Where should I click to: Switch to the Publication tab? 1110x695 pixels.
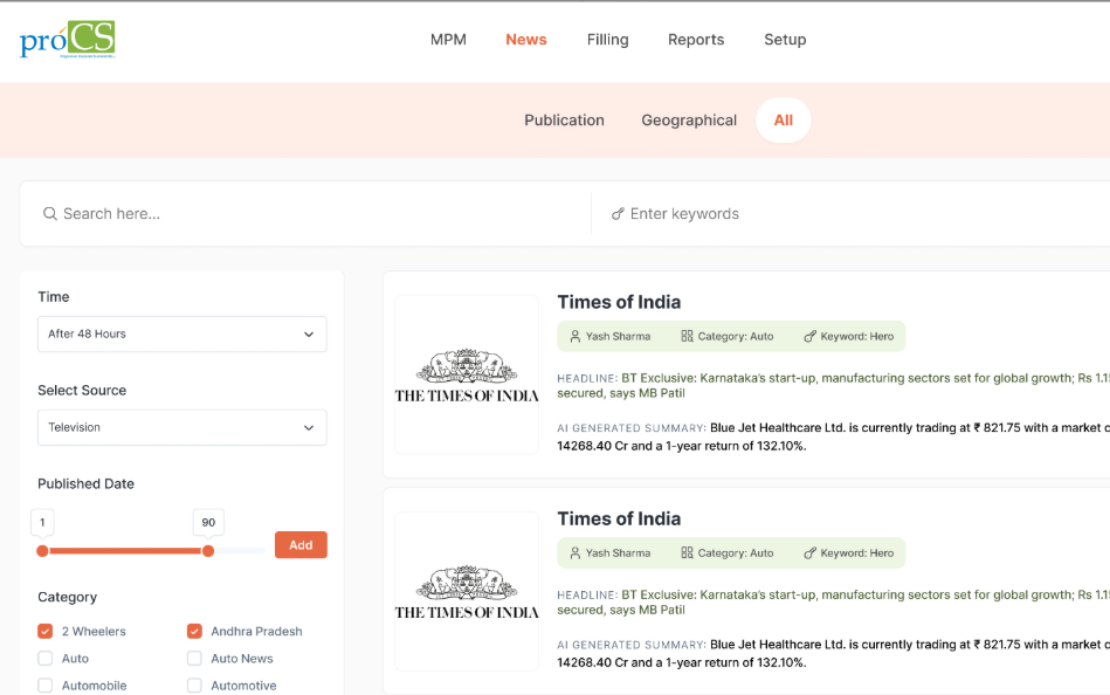[x=564, y=120]
